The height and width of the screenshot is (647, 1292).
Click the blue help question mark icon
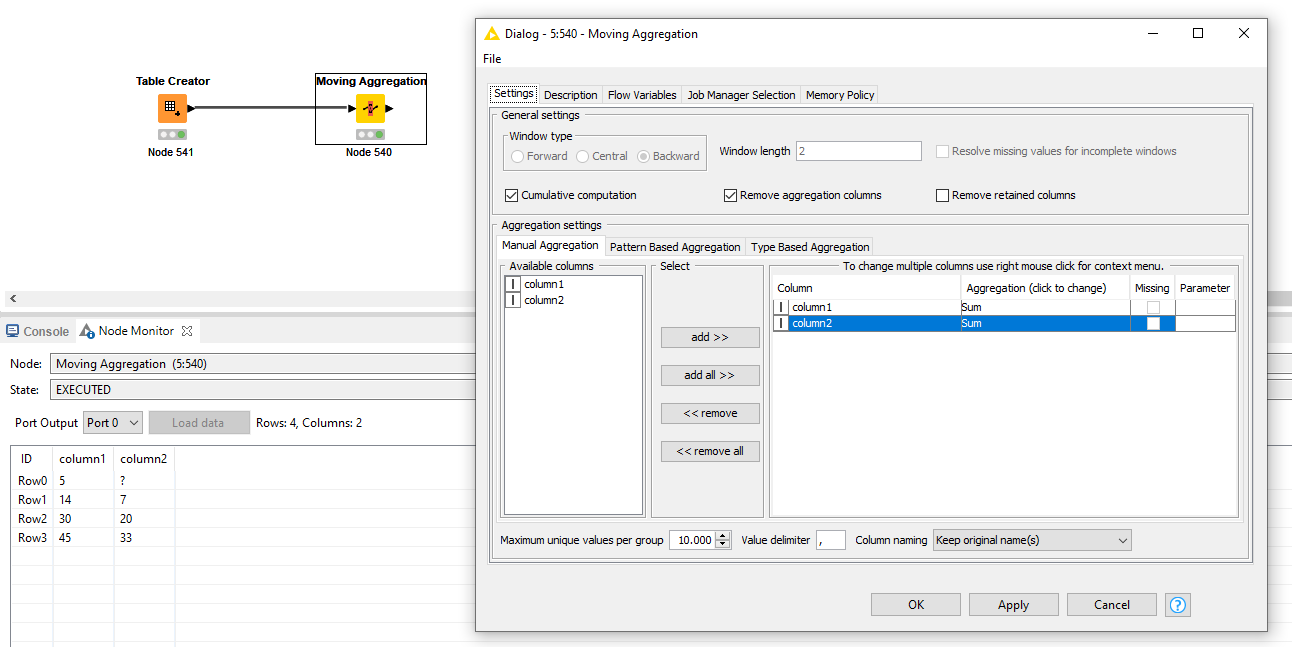coord(1177,604)
